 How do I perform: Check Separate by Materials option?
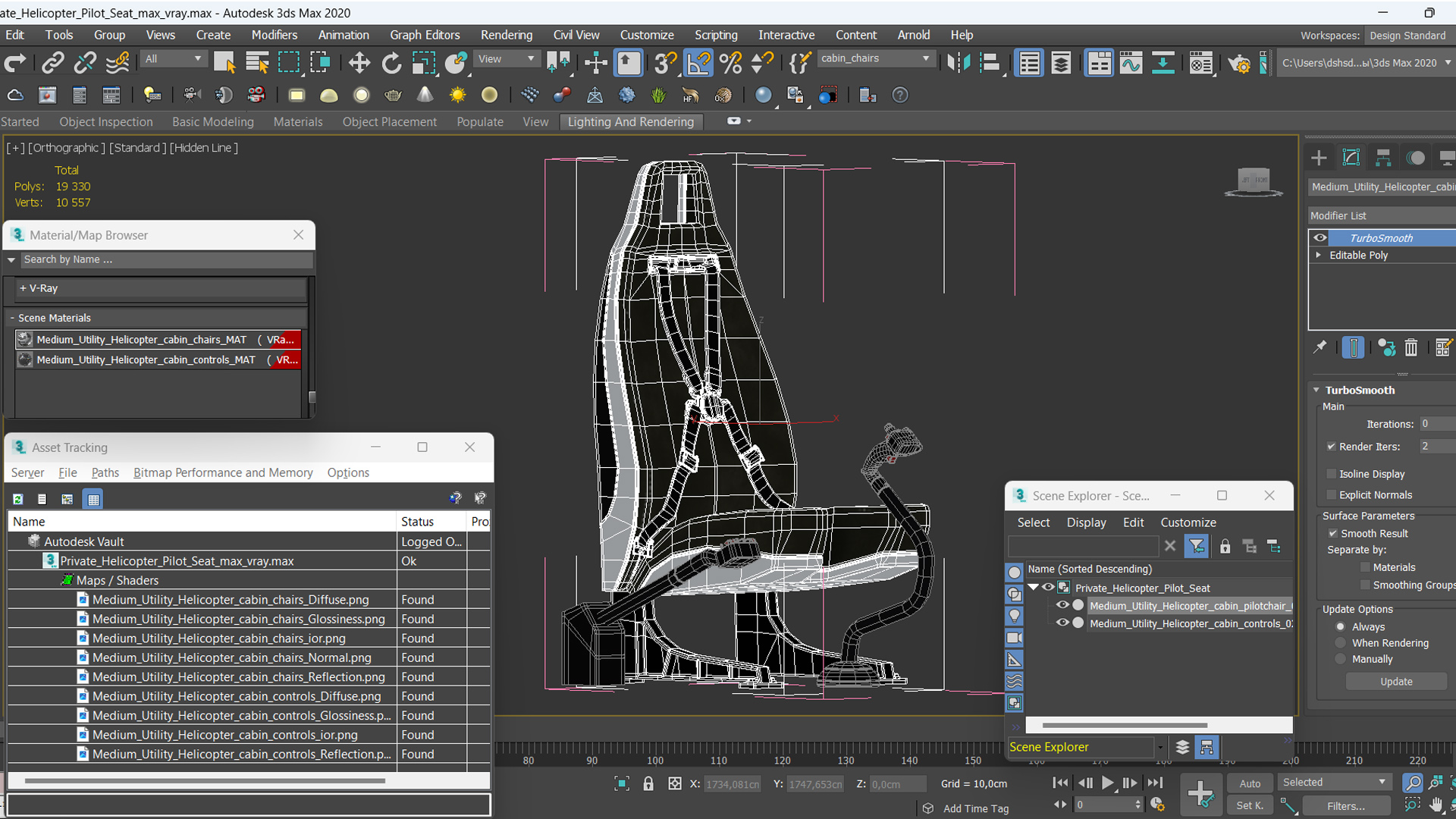tap(1365, 567)
